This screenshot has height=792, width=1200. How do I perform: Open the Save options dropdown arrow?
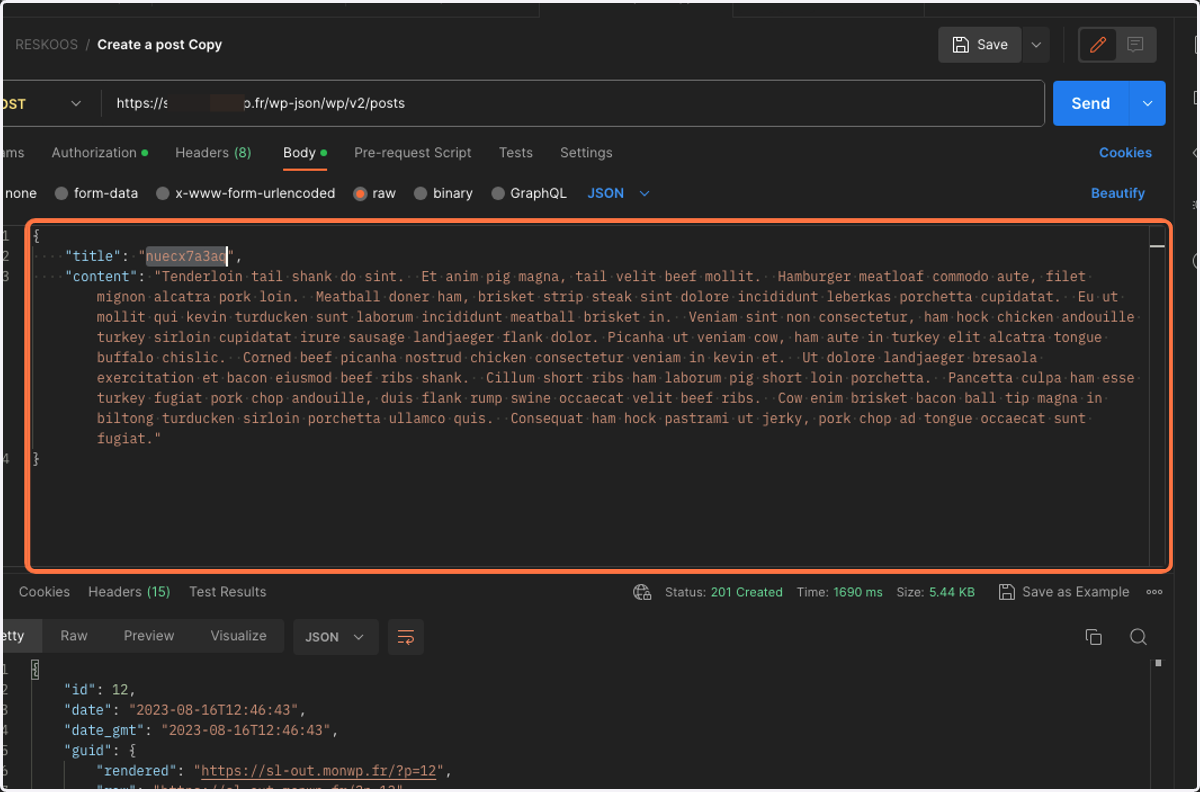(1036, 45)
